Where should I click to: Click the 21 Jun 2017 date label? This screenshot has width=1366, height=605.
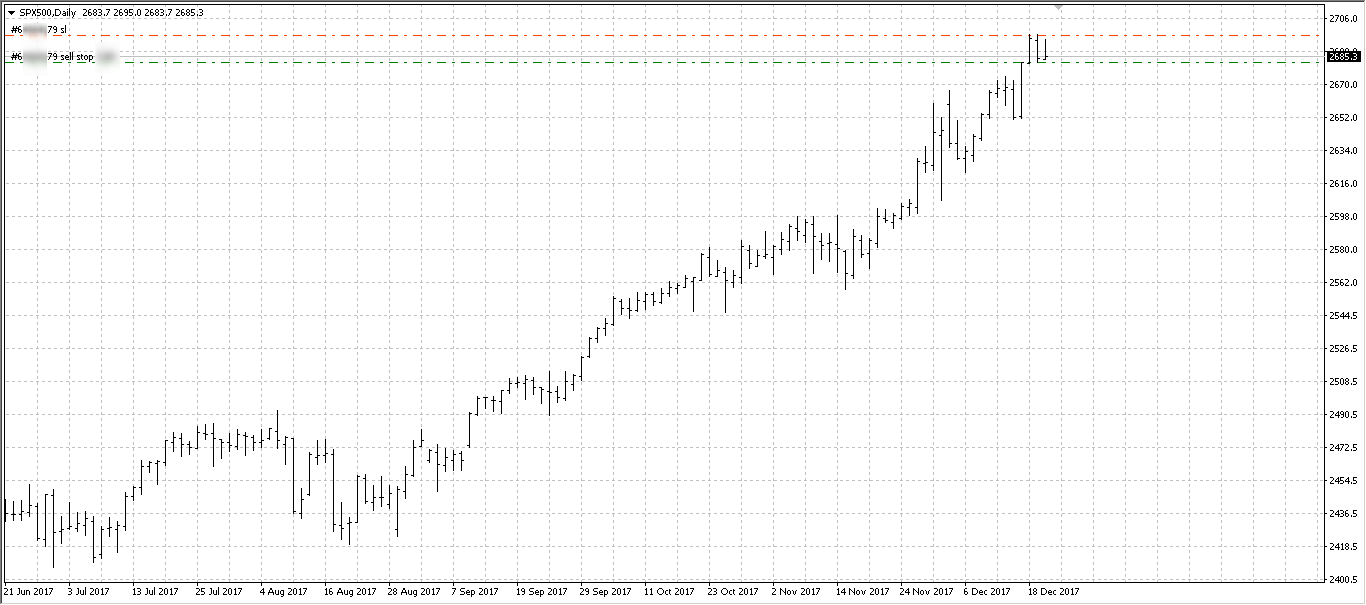(28, 592)
